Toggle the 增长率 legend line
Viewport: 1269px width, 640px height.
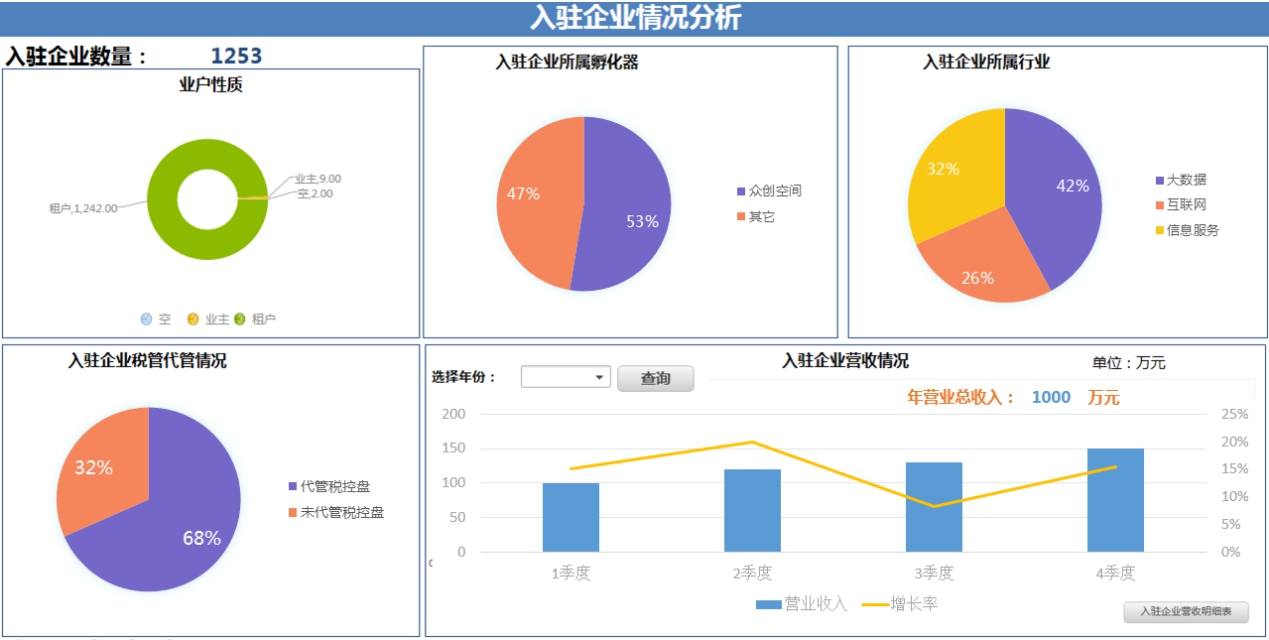click(x=874, y=604)
